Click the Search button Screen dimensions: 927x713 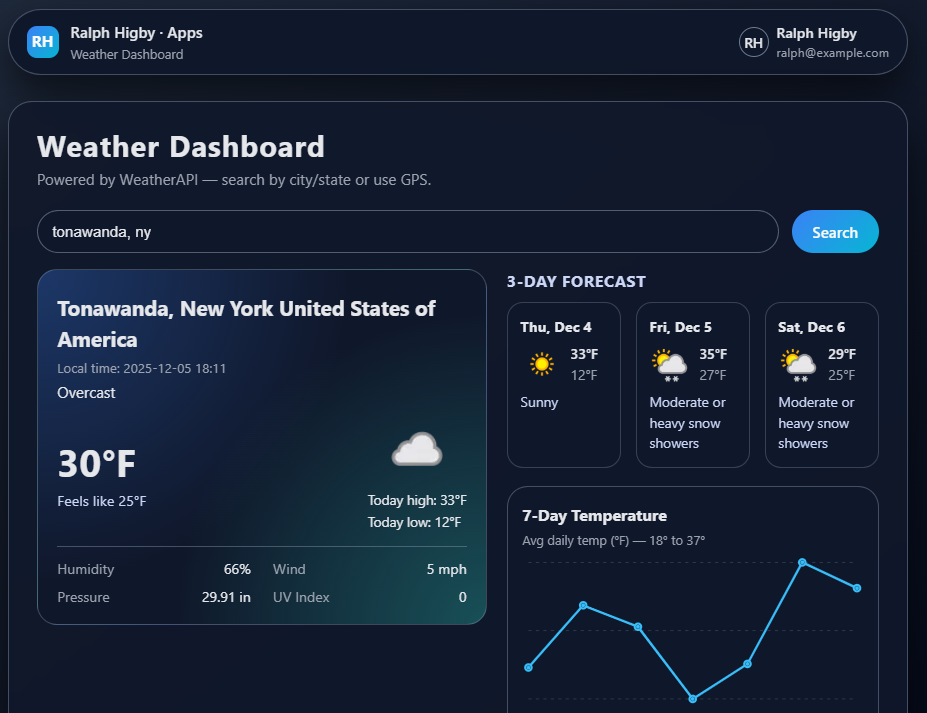click(x=834, y=231)
